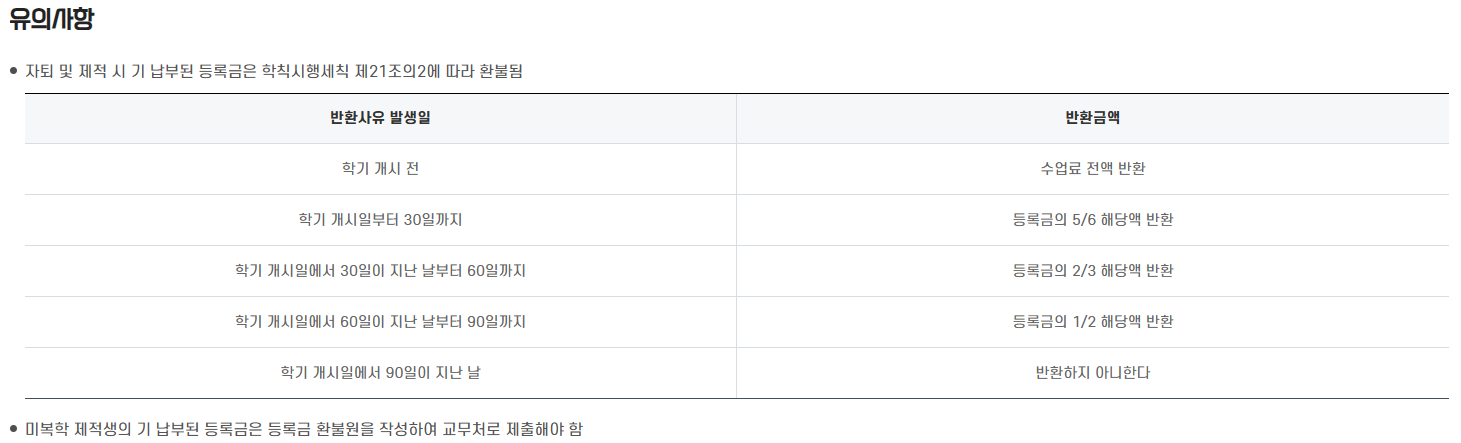Screen dimensions: 1461x443
Task: Select the '등록금의 2/3 해당액 반환' cell
Action: [x=1092, y=270]
